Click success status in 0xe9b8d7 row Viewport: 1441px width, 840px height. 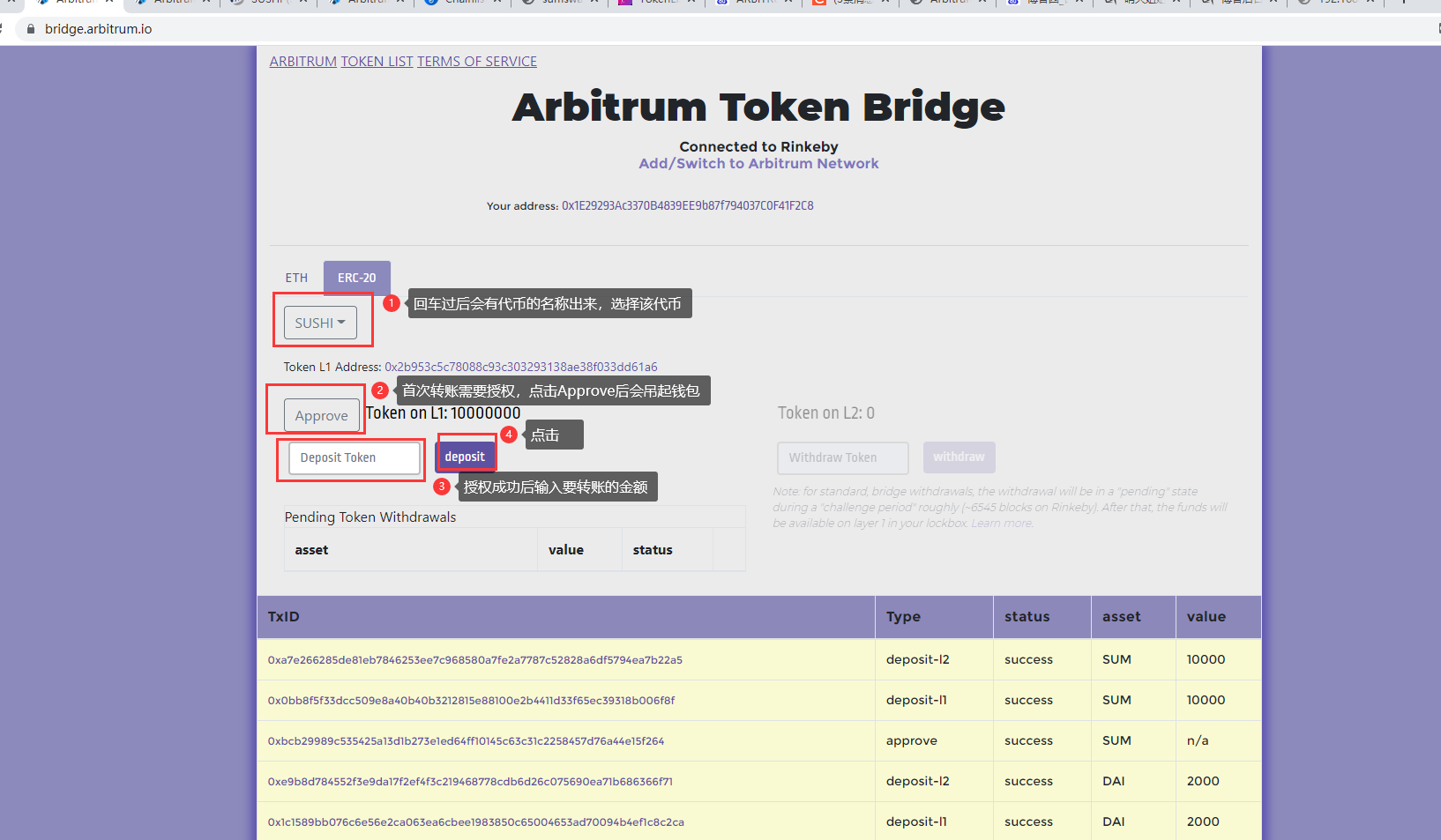1029,781
